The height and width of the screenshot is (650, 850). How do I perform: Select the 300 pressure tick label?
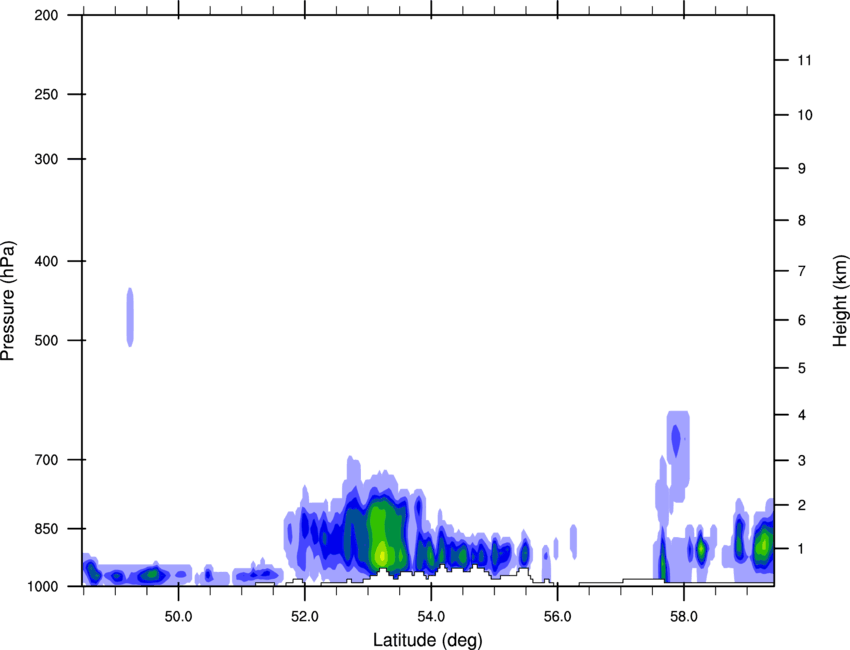tap(46, 159)
